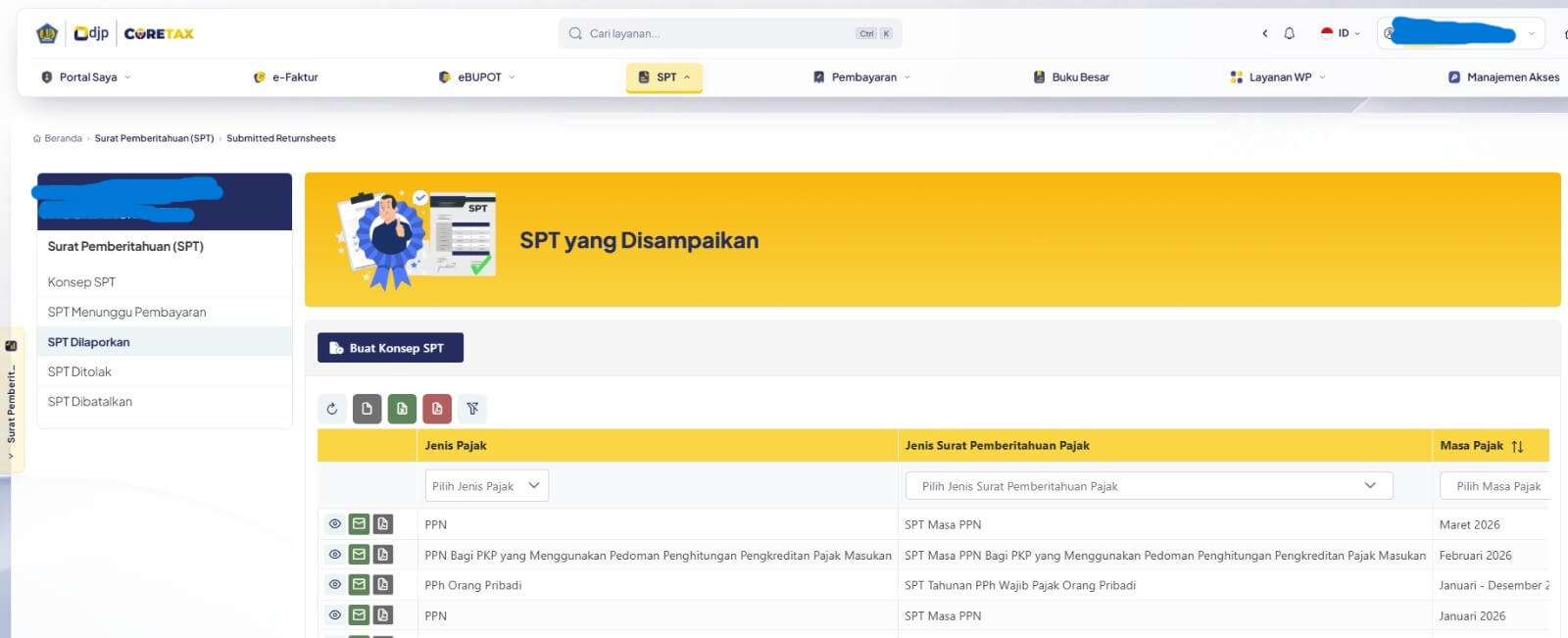Clear table filters with funnel icon
The width and height of the screenshot is (1568, 638).
(x=472, y=409)
